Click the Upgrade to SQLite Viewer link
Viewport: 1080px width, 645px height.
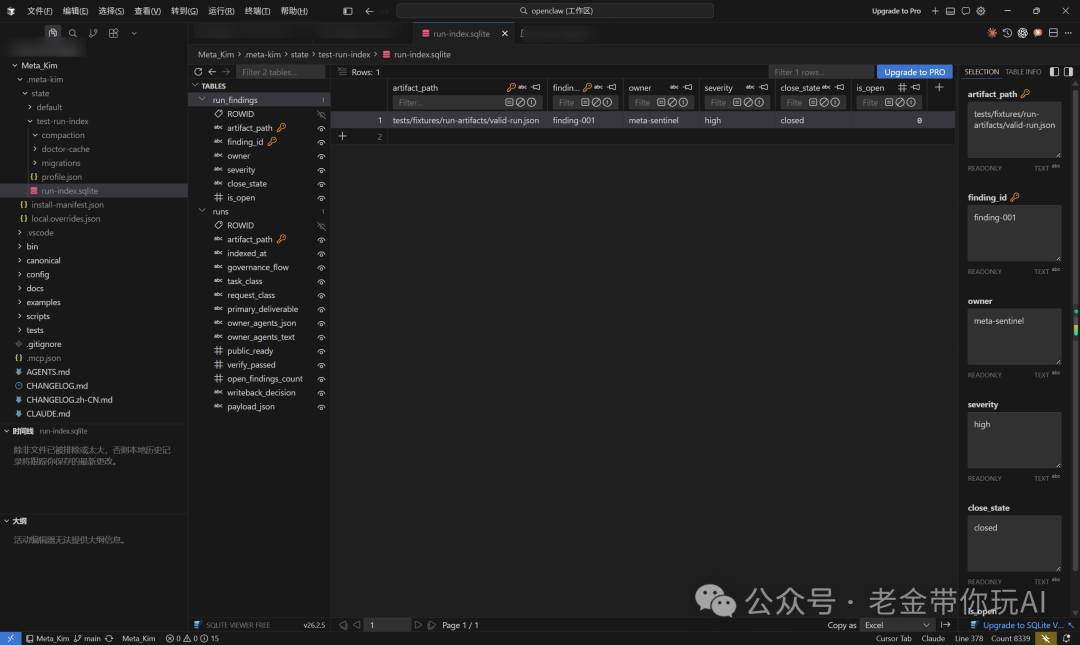click(x=1022, y=625)
